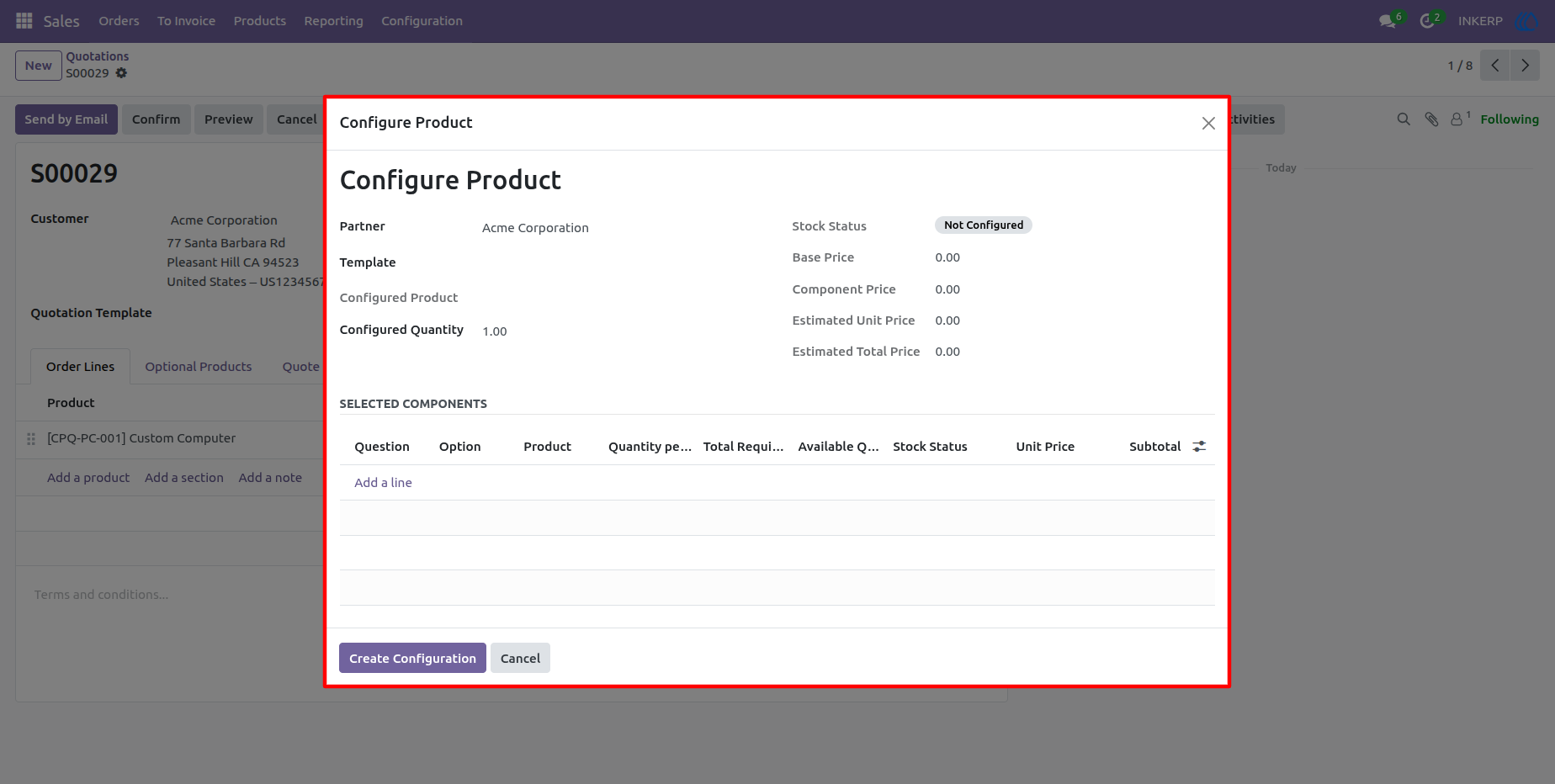Click the followers person icon
The width and height of the screenshot is (1555, 784).
click(x=1457, y=119)
